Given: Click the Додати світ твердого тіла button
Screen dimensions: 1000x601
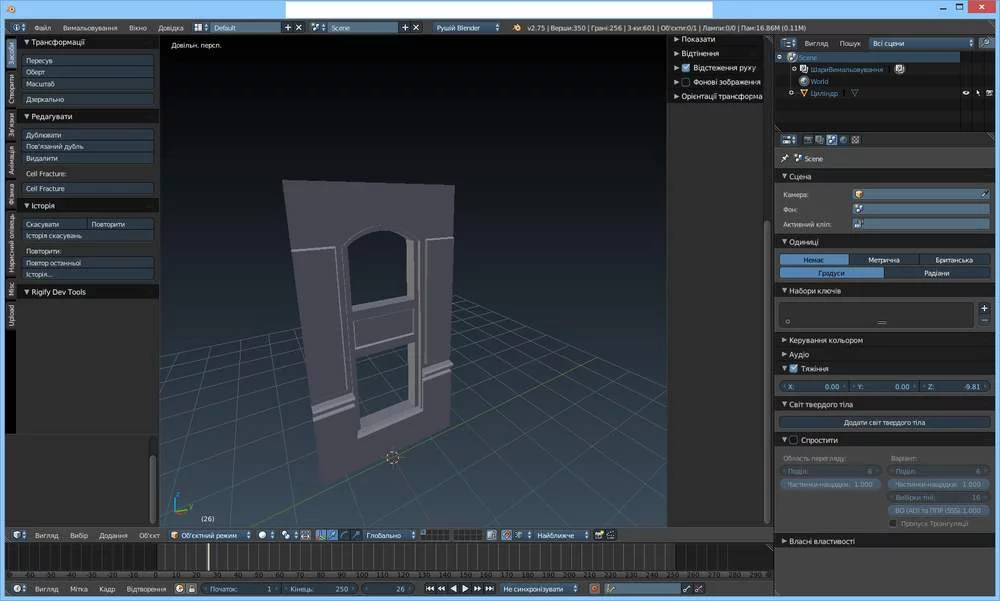Looking at the screenshot, I should (884, 422).
